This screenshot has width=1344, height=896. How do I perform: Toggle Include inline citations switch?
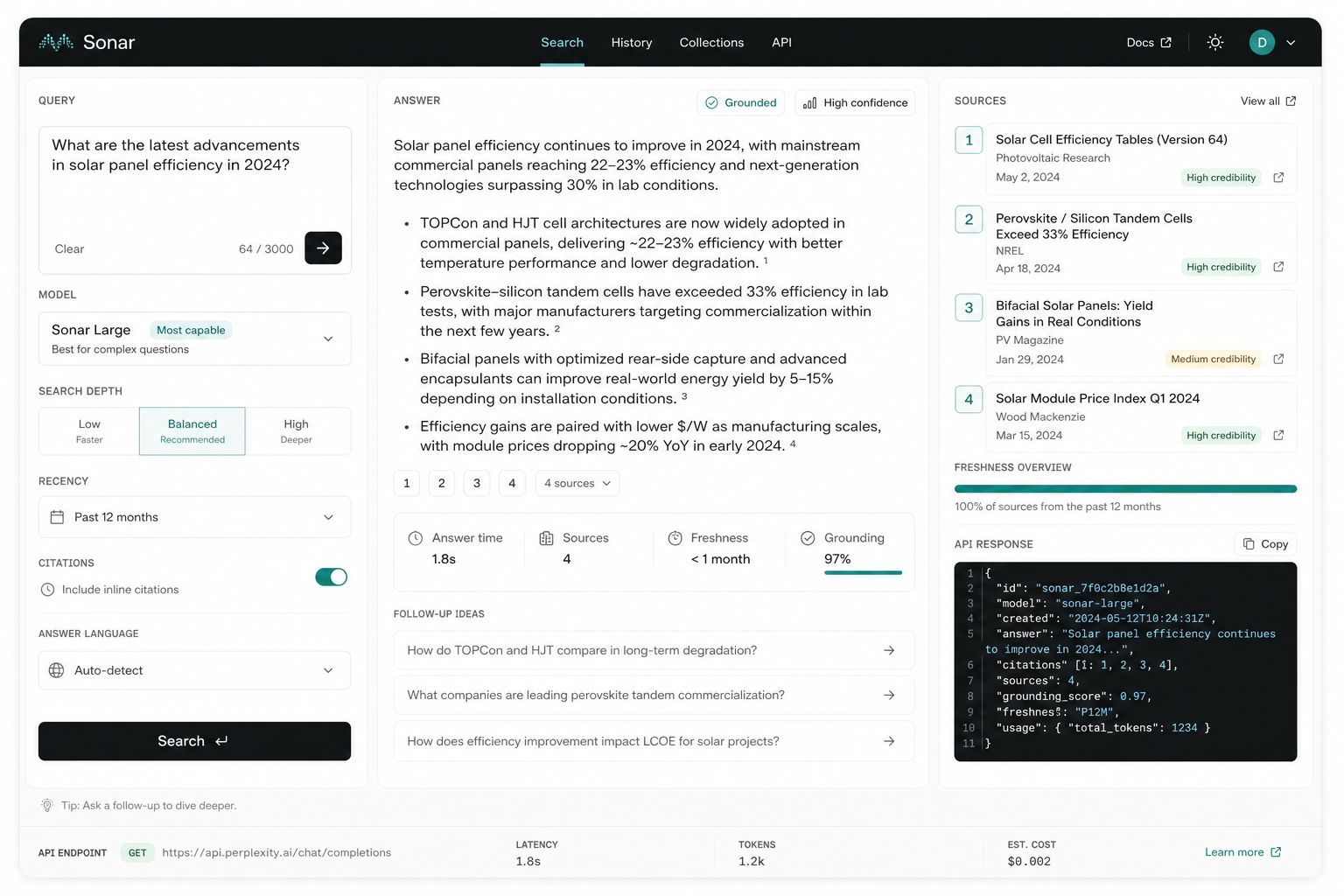[x=332, y=577]
